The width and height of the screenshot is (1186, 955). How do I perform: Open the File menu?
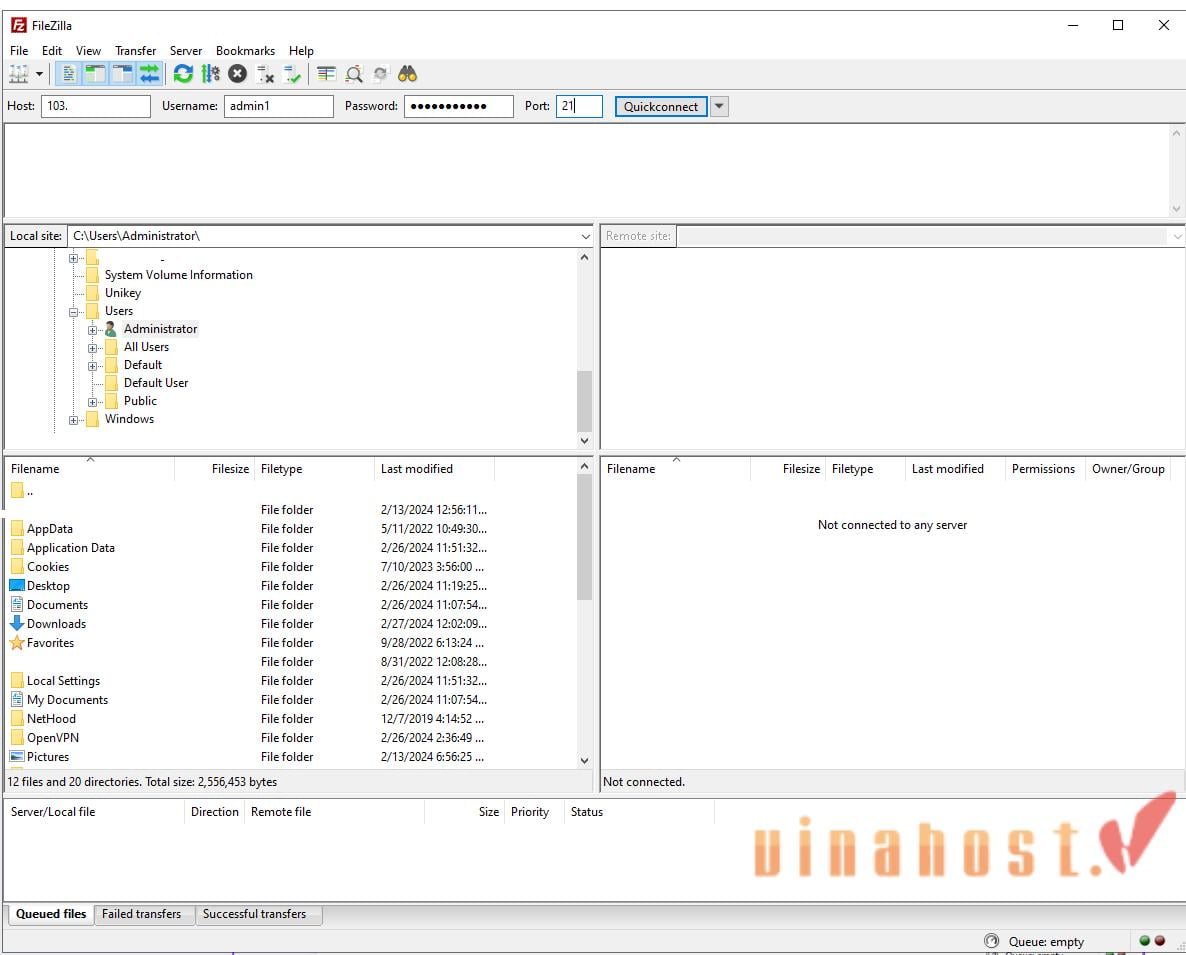tap(19, 51)
